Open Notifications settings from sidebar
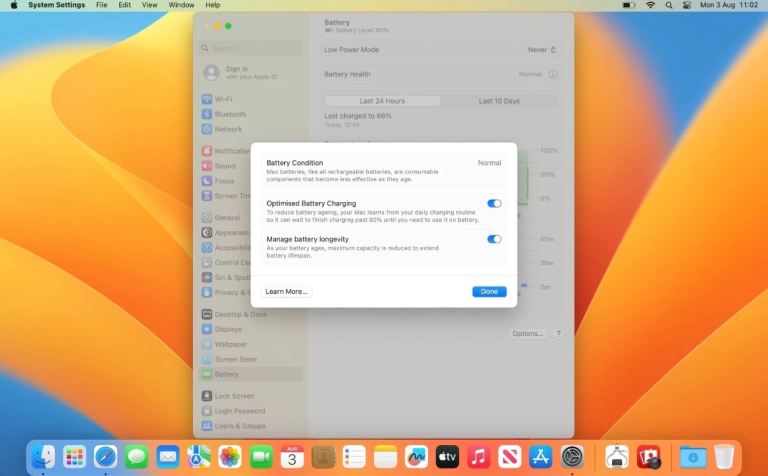 (226, 151)
